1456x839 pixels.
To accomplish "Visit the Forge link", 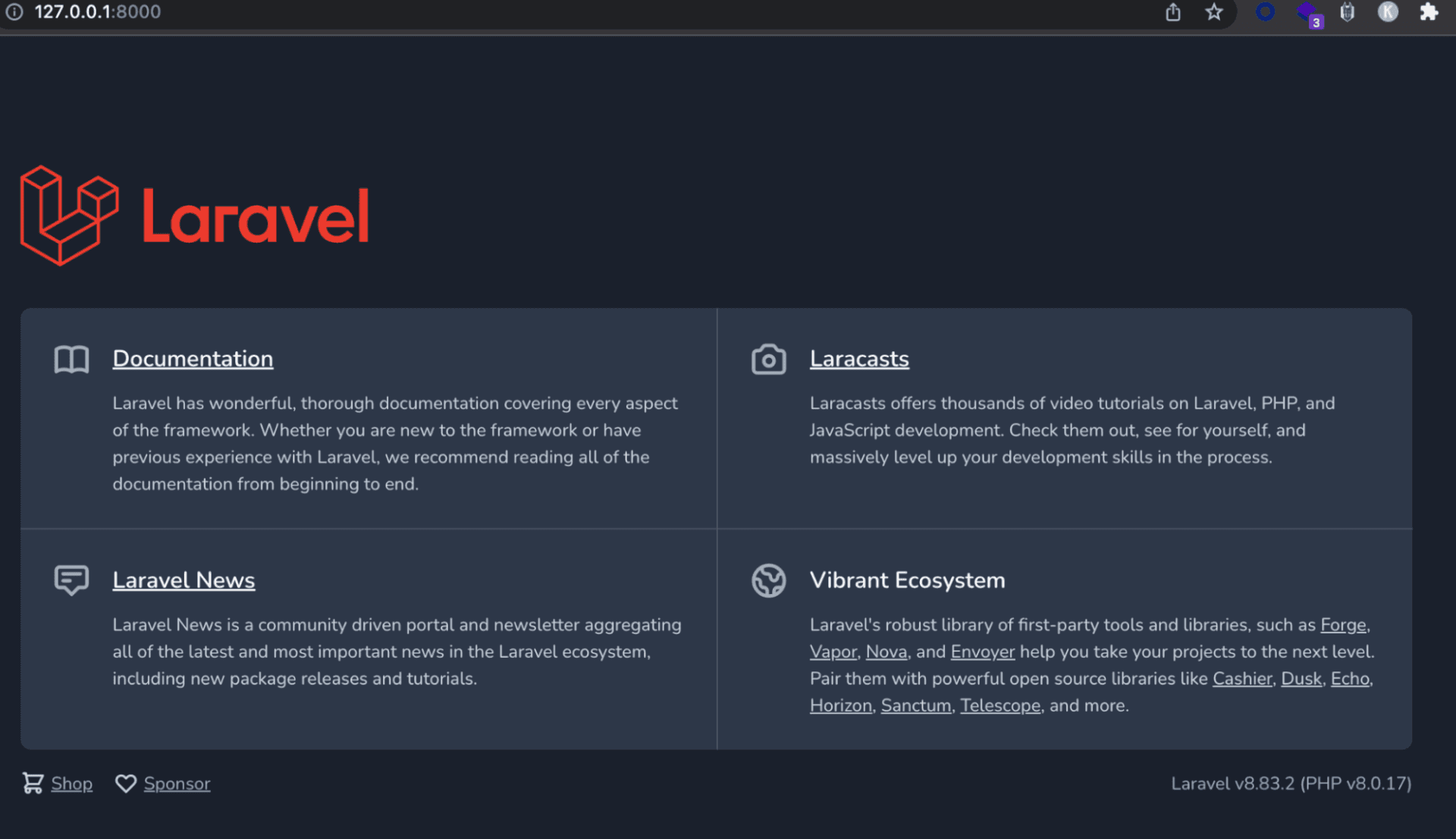I will [x=1342, y=625].
